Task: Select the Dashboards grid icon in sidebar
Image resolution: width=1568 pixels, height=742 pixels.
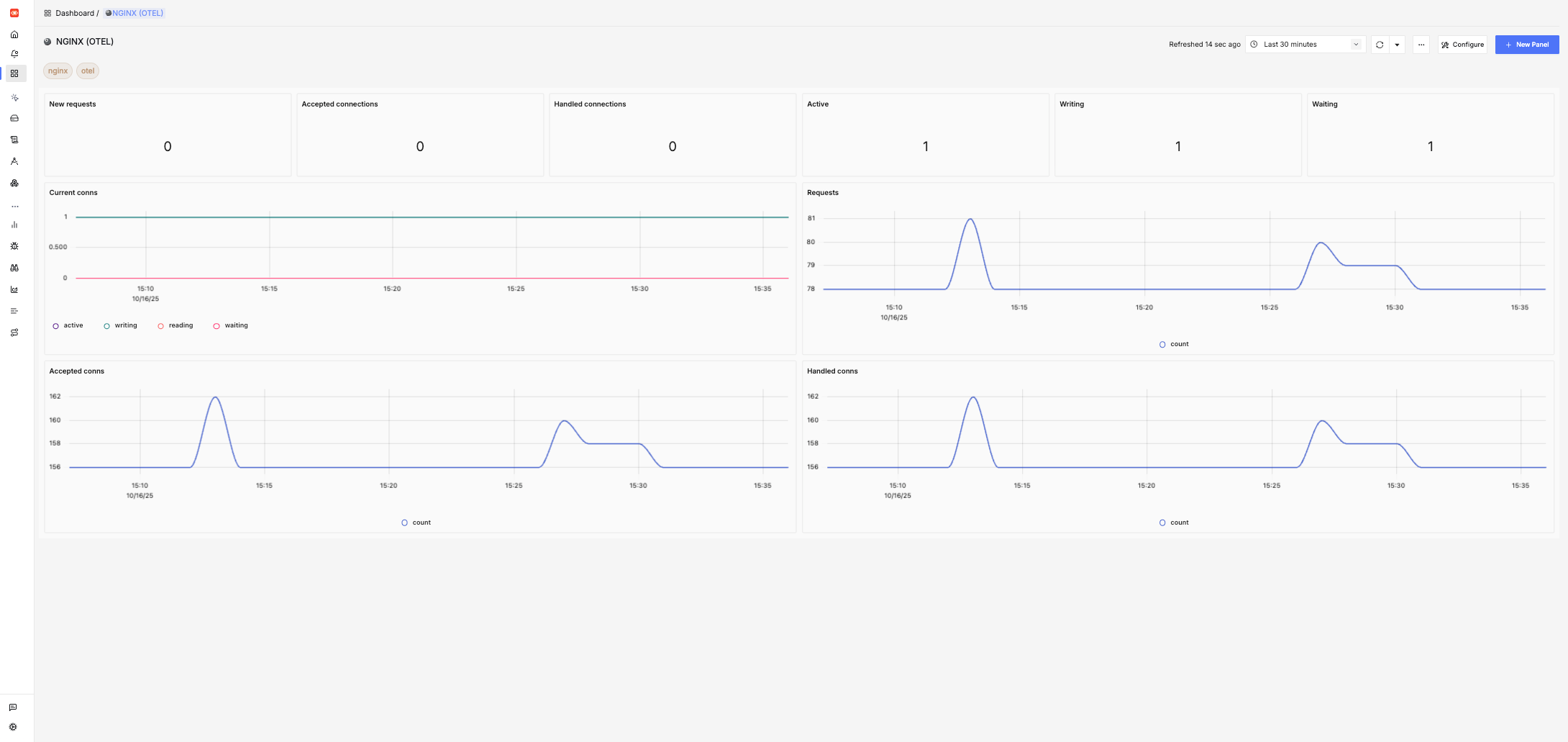Action: (x=14, y=73)
